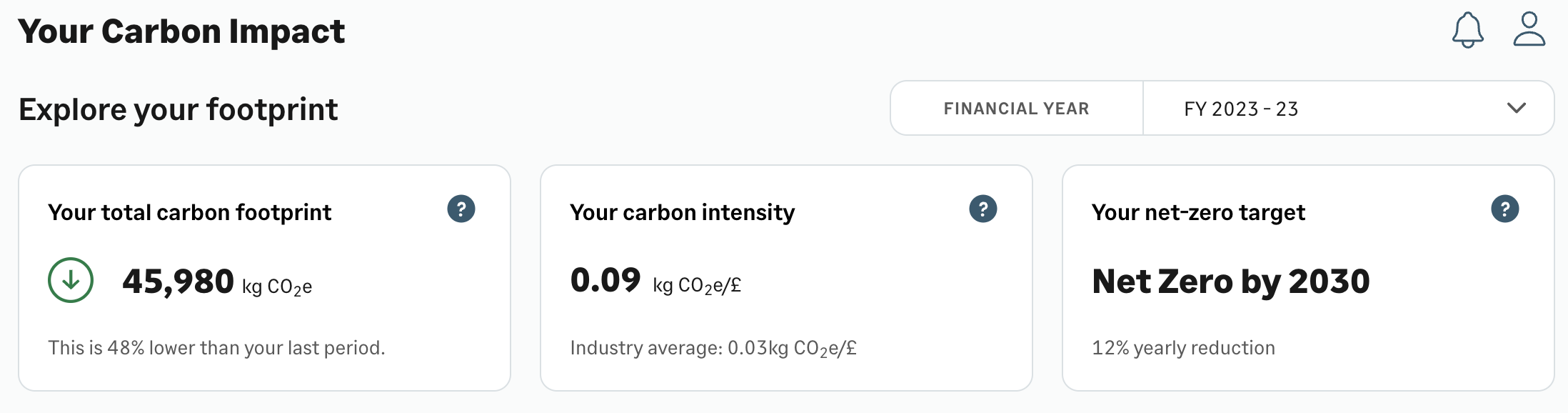
Task: Click the Explore your footprint heading
Action: click(179, 110)
